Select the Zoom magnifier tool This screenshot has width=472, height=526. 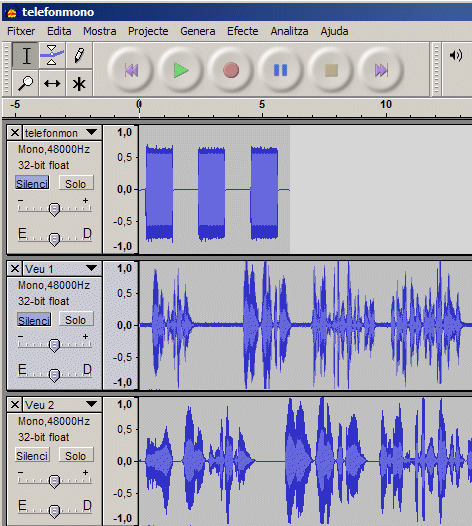[26, 83]
